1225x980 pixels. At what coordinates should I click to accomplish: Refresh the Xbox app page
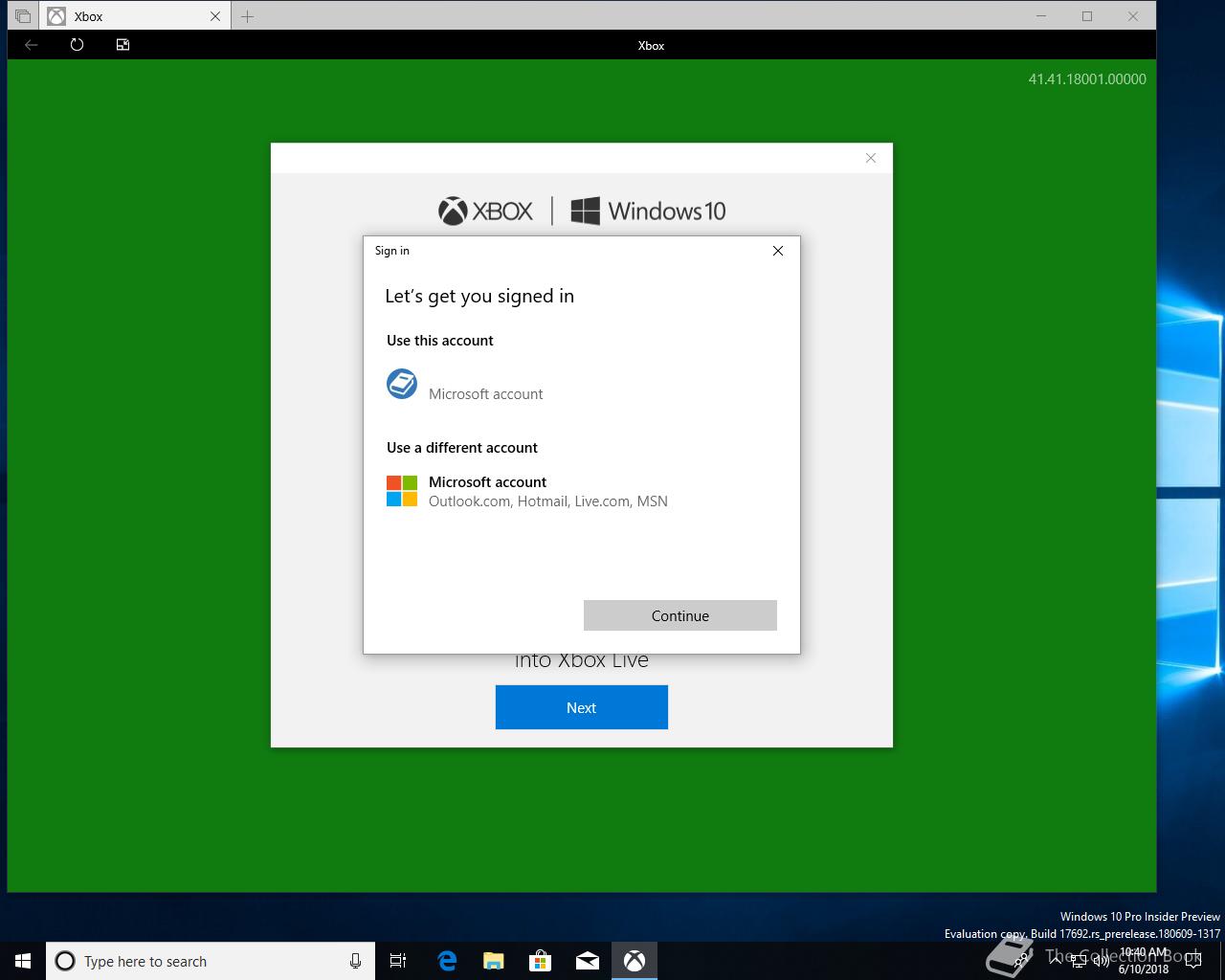77,45
